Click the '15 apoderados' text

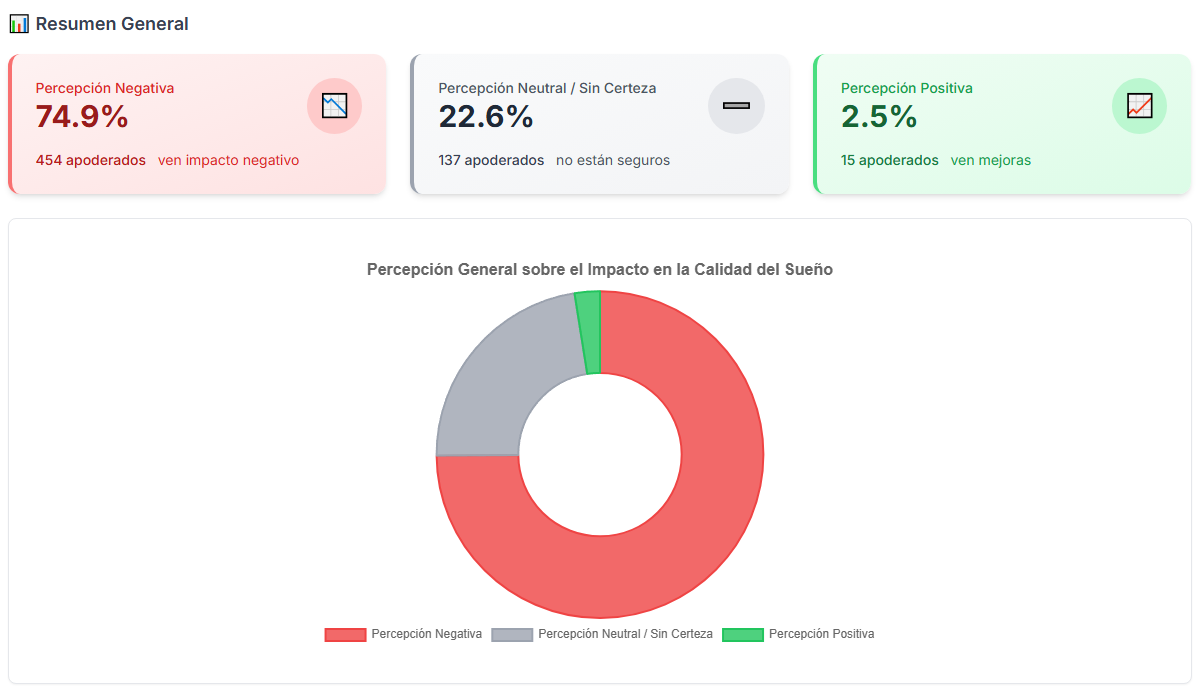click(x=890, y=160)
